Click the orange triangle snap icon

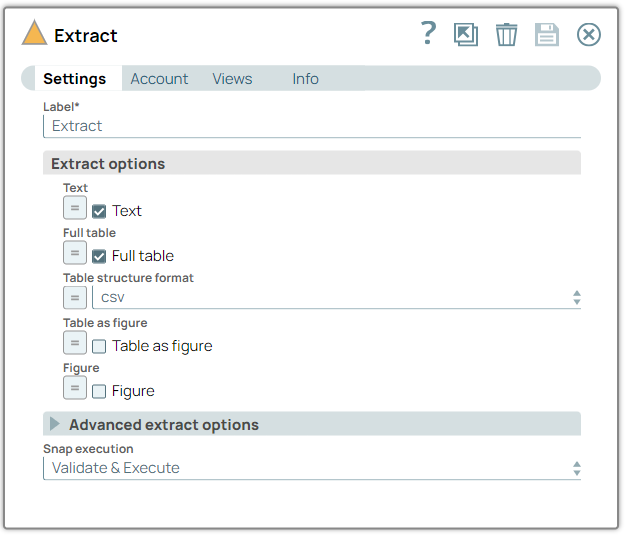34,32
